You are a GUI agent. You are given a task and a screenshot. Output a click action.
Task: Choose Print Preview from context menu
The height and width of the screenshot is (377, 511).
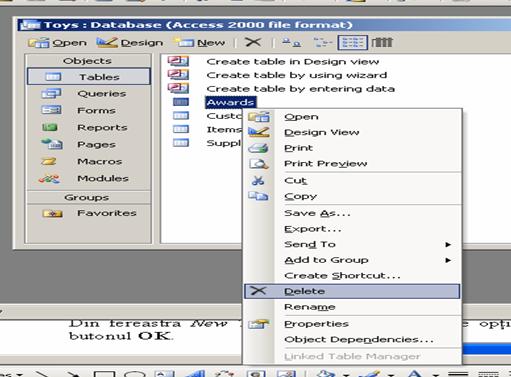(x=352, y=164)
